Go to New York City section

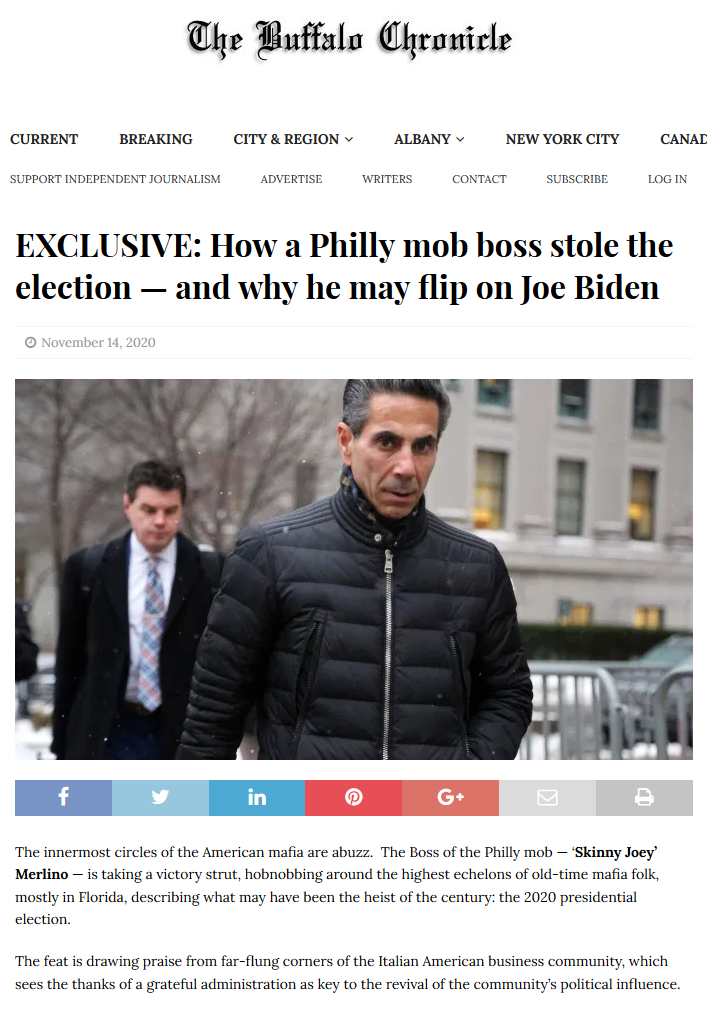coord(563,139)
